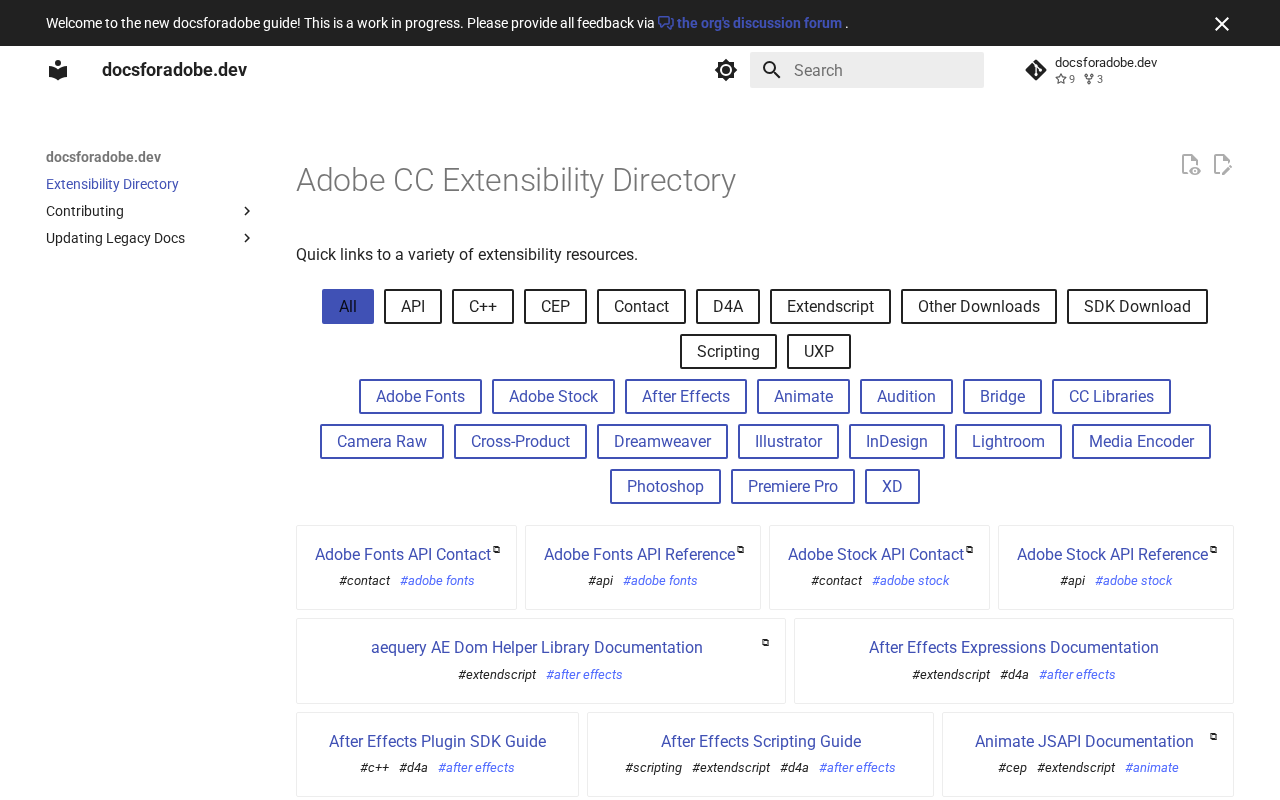Filter by the After Effects product
1280x800 pixels.
(x=686, y=397)
